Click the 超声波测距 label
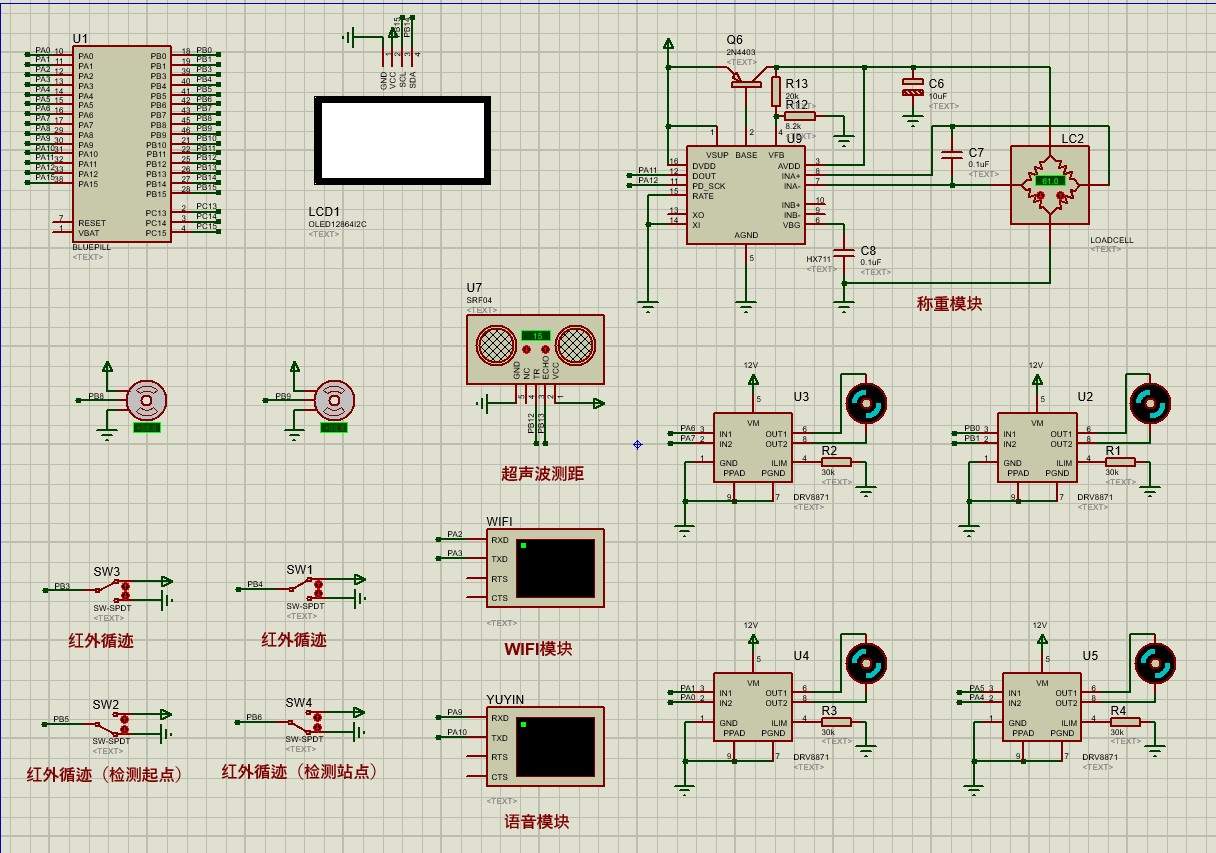Screen dimensions: 1216x853 click(543, 474)
